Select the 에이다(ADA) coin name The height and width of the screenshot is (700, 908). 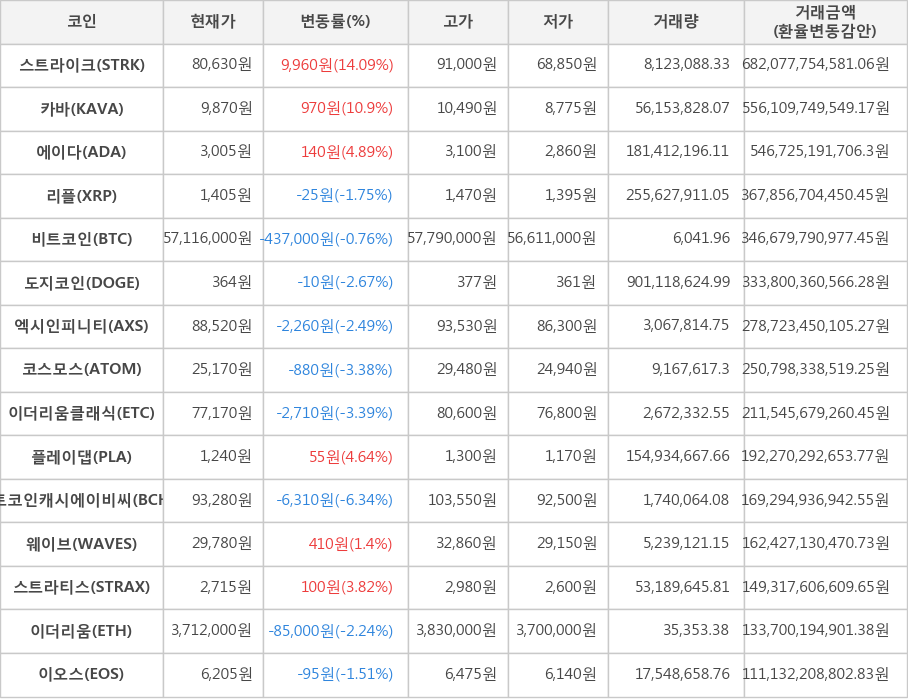[x=82, y=152]
